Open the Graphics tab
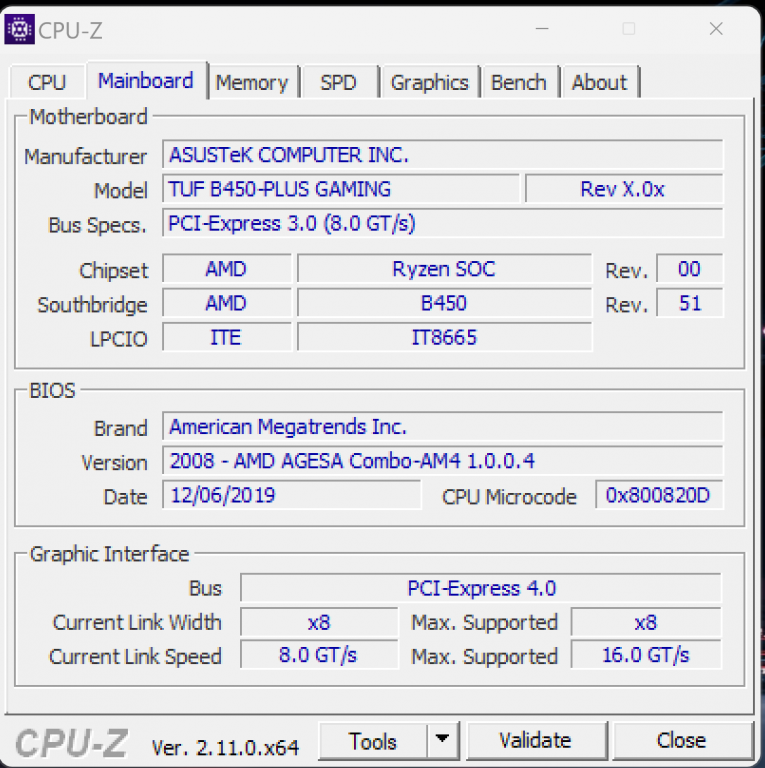Viewport: 765px width, 768px height. (x=430, y=82)
